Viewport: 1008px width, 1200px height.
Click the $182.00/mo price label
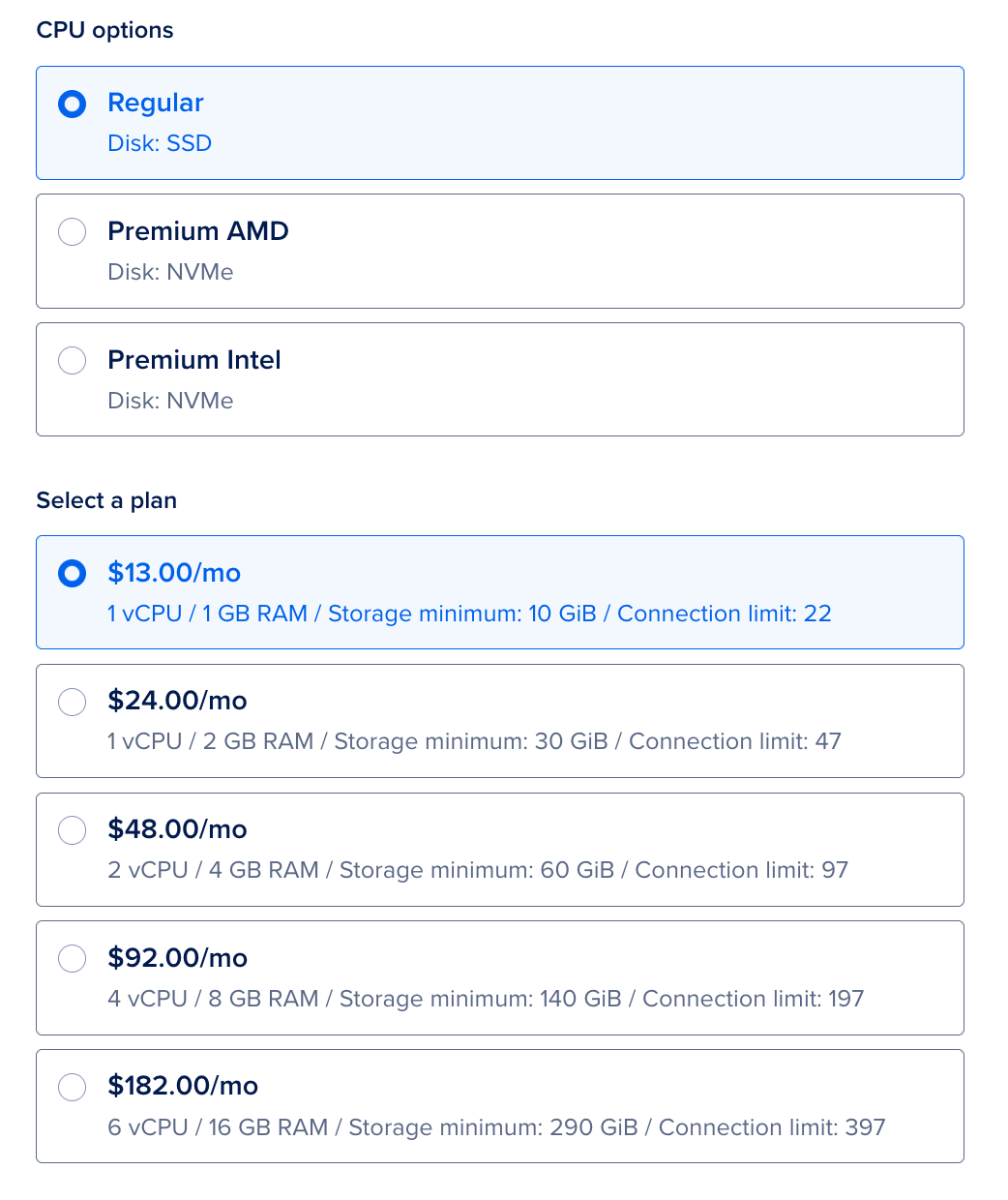tap(183, 1086)
